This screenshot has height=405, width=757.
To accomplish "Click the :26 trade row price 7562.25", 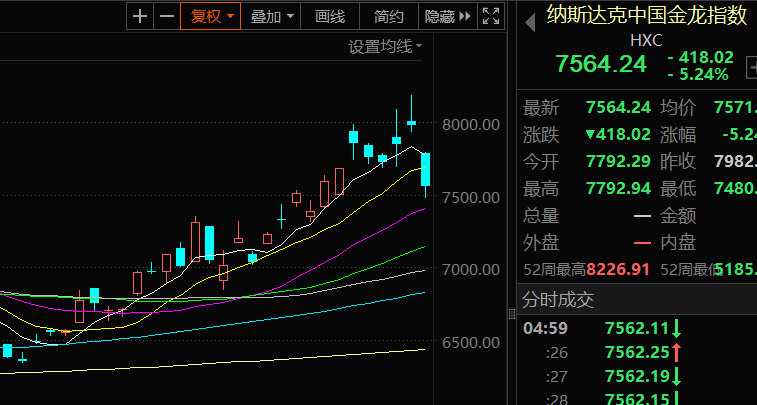I will click(x=637, y=352).
